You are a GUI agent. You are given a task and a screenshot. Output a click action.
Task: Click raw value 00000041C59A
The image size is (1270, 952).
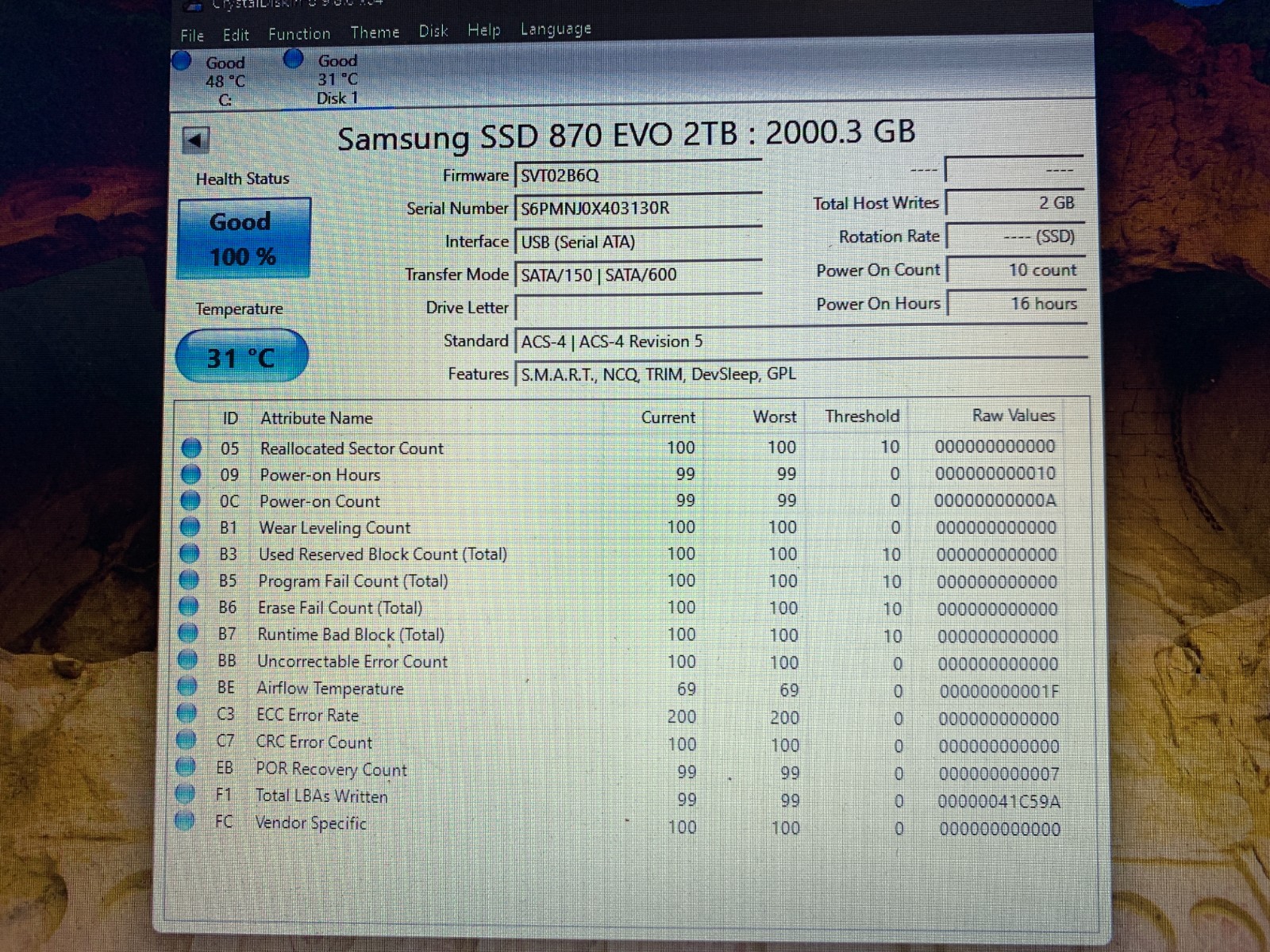point(999,801)
